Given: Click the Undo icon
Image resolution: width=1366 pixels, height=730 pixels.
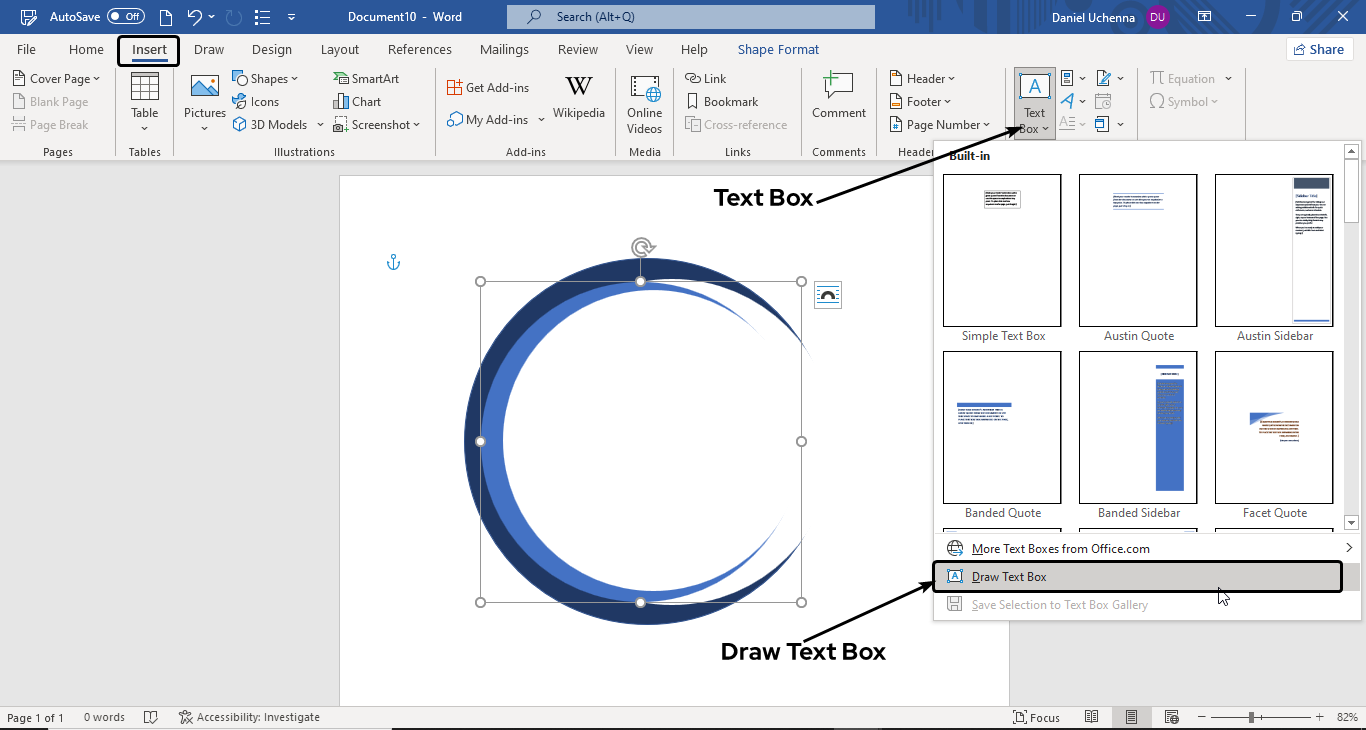Looking at the screenshot, I should tap(195, 17).
